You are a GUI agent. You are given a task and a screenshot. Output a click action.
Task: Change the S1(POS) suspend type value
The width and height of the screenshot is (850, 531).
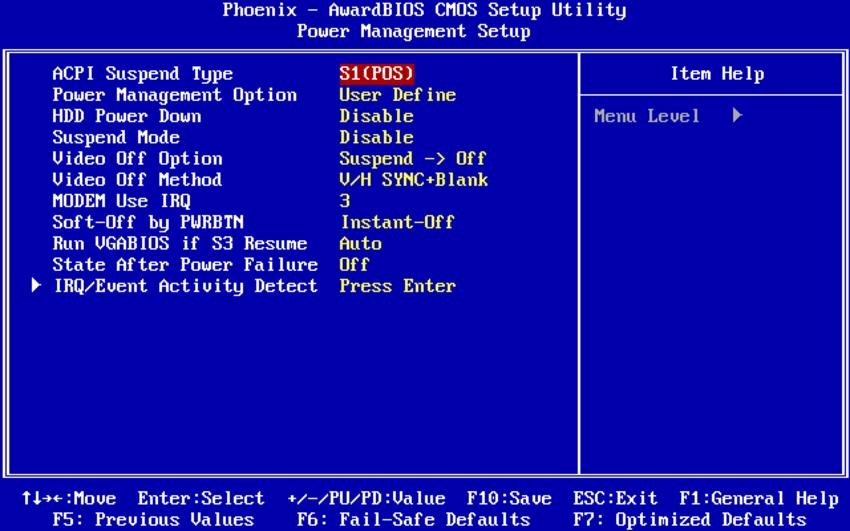tap(377, 74)
